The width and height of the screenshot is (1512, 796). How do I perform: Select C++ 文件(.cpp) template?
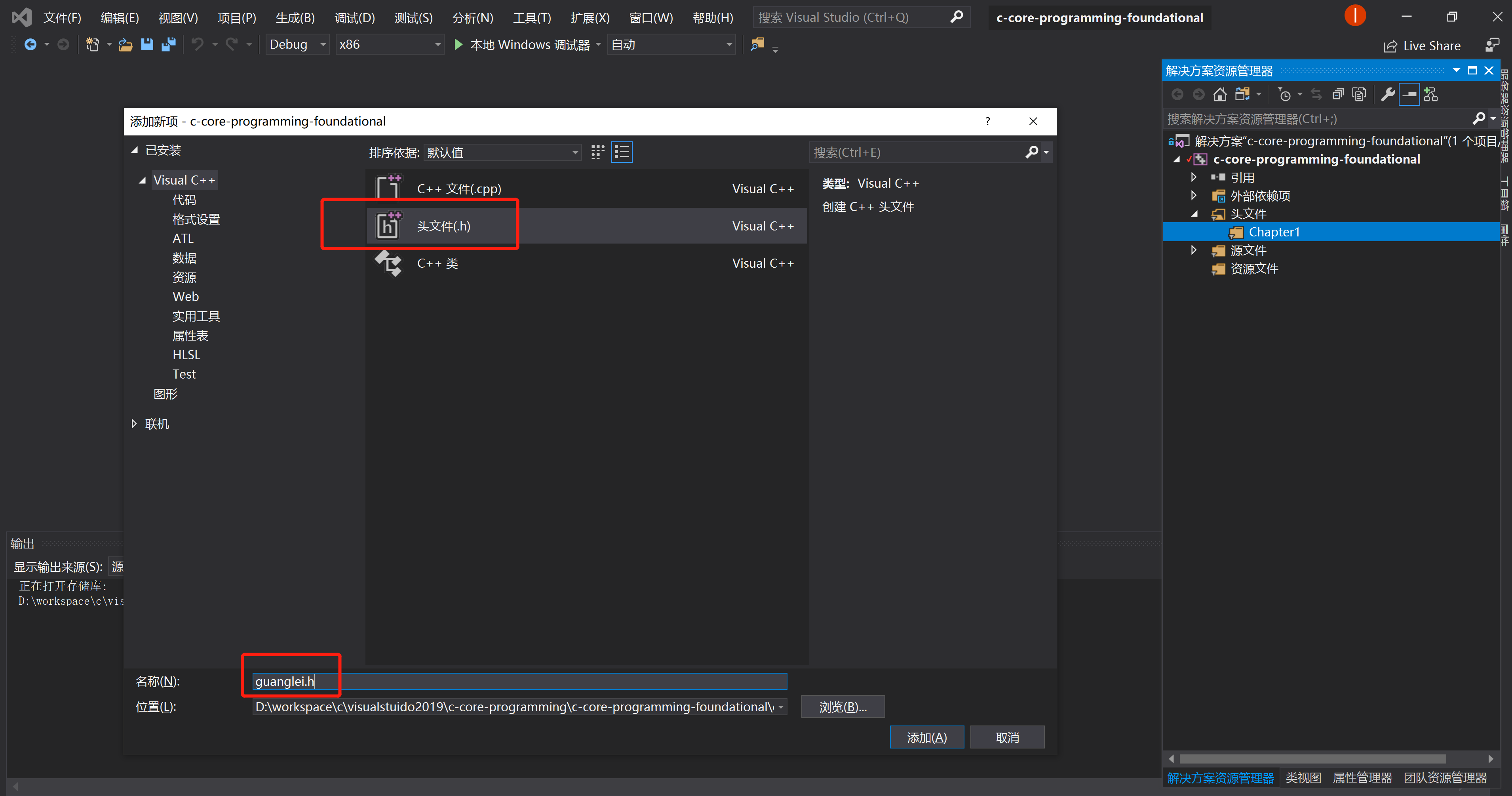(x=586, y=189)
